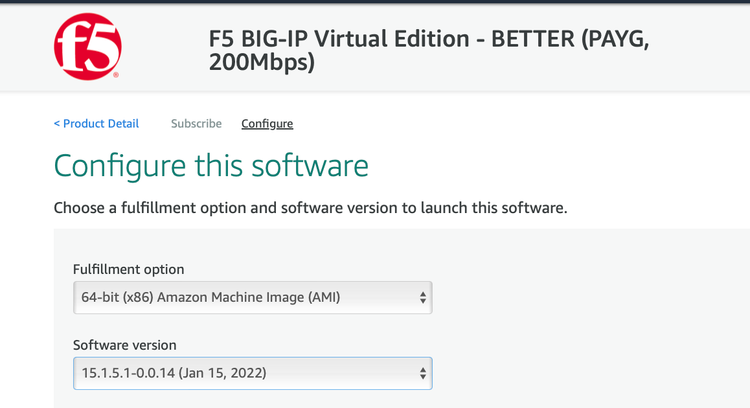Go back to Product Detail
This screenshot has width=750, height=408.
pos(100,124)
